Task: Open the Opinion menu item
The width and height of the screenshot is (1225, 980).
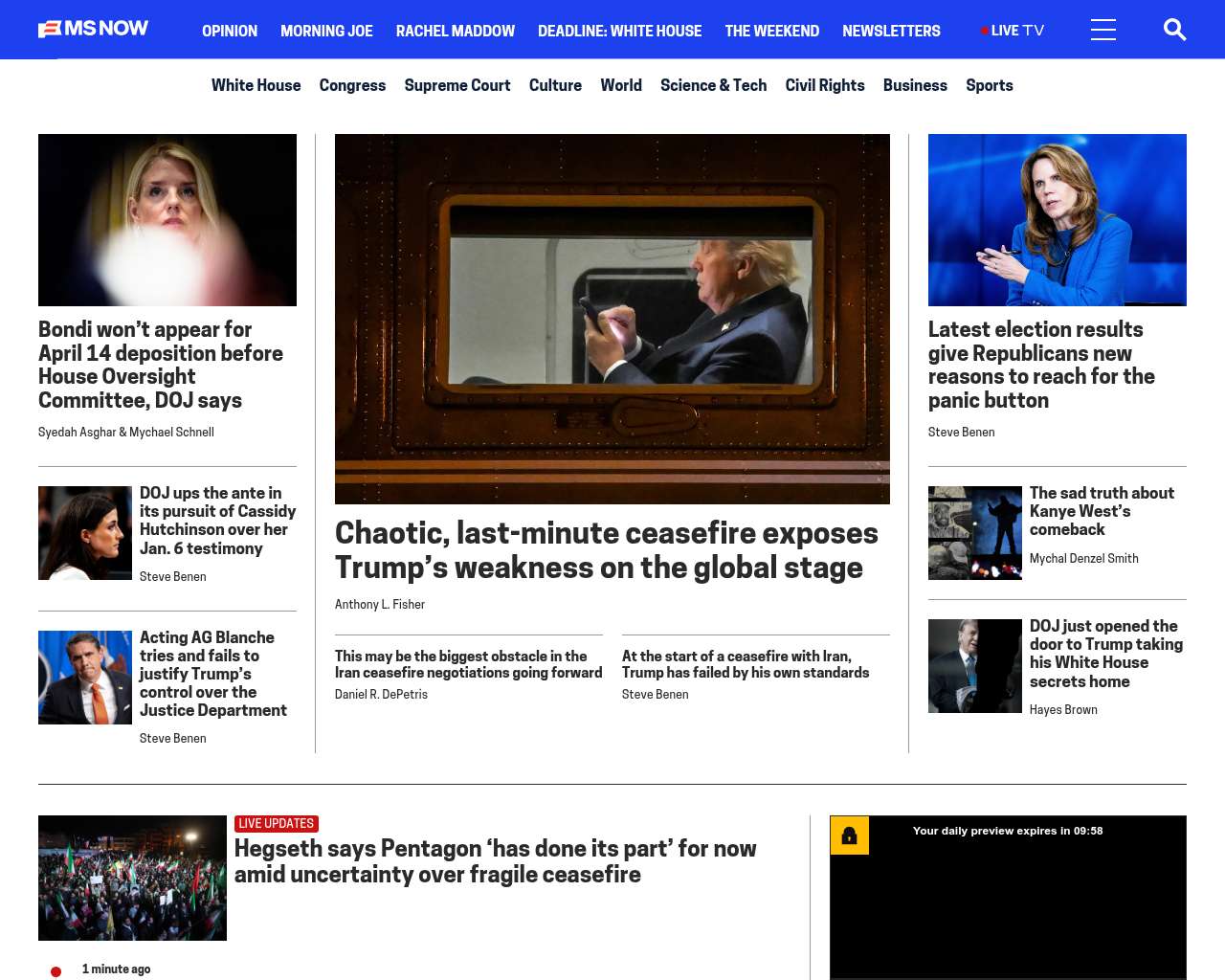Action: pyautogui.click(x=230, y=31)
